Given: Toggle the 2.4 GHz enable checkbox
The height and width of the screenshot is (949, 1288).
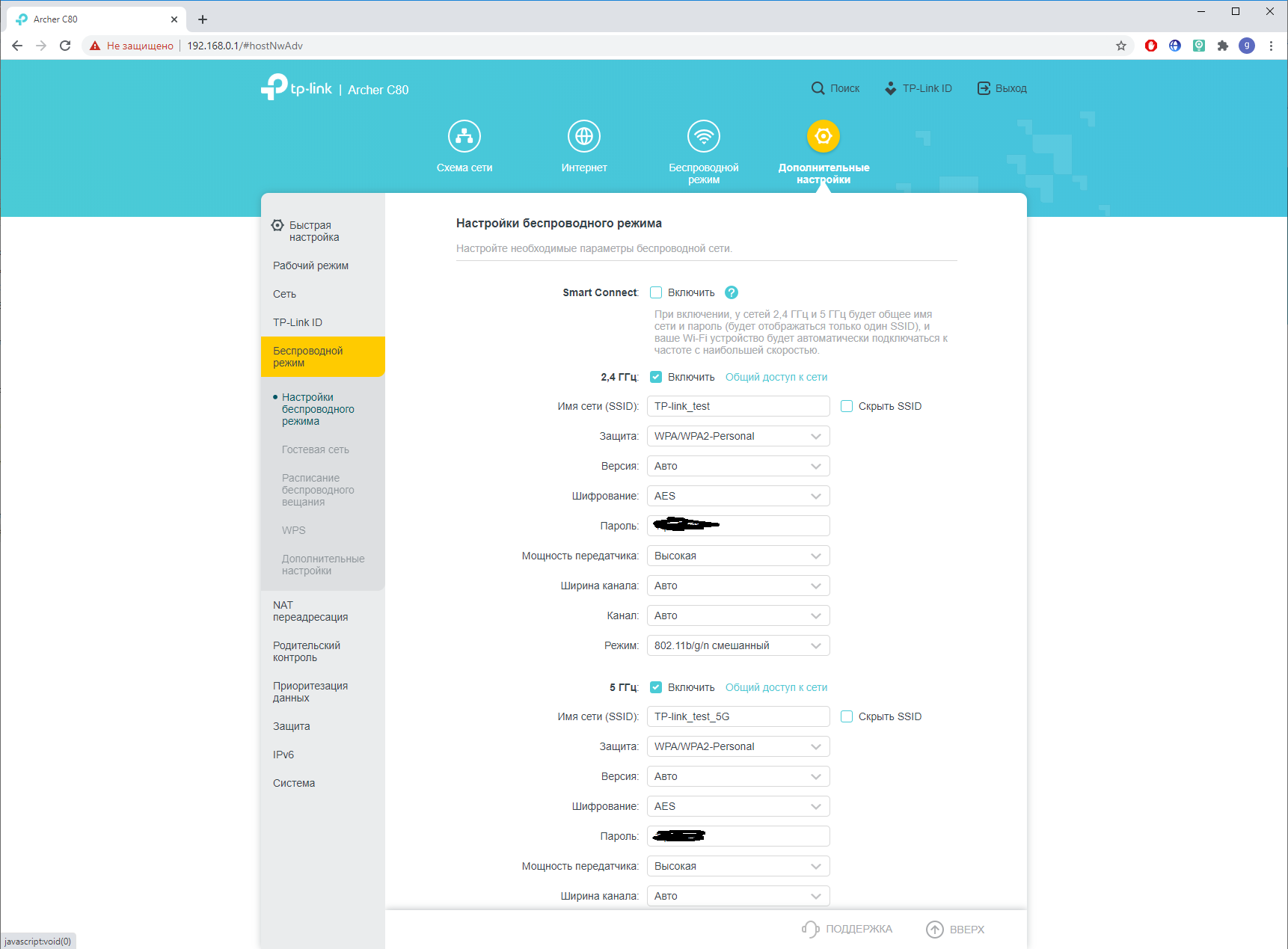Looking at the screenshot, I should tap(656, 377).
